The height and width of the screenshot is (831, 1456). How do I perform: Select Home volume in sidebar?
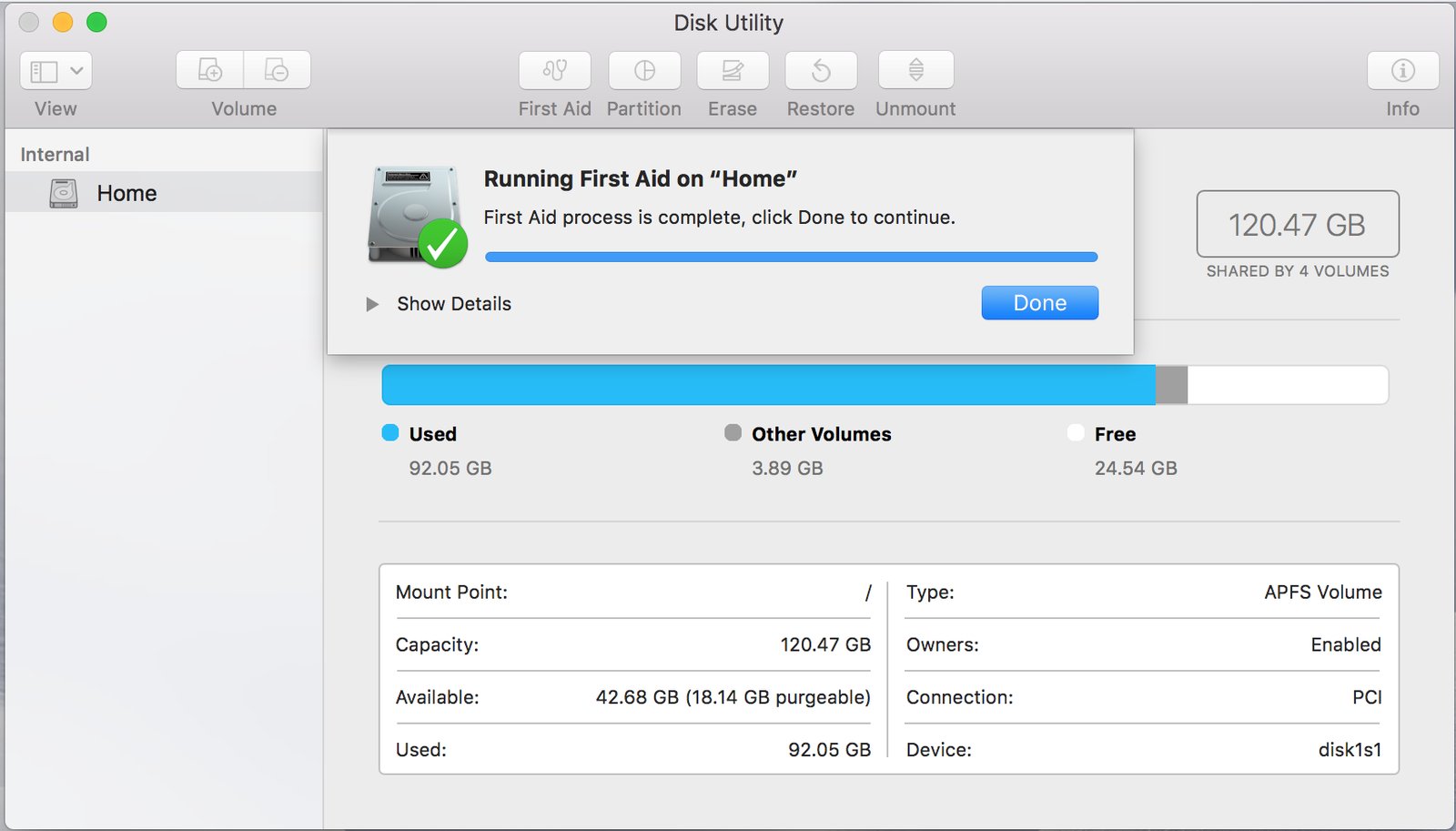[x=126, y=193]
